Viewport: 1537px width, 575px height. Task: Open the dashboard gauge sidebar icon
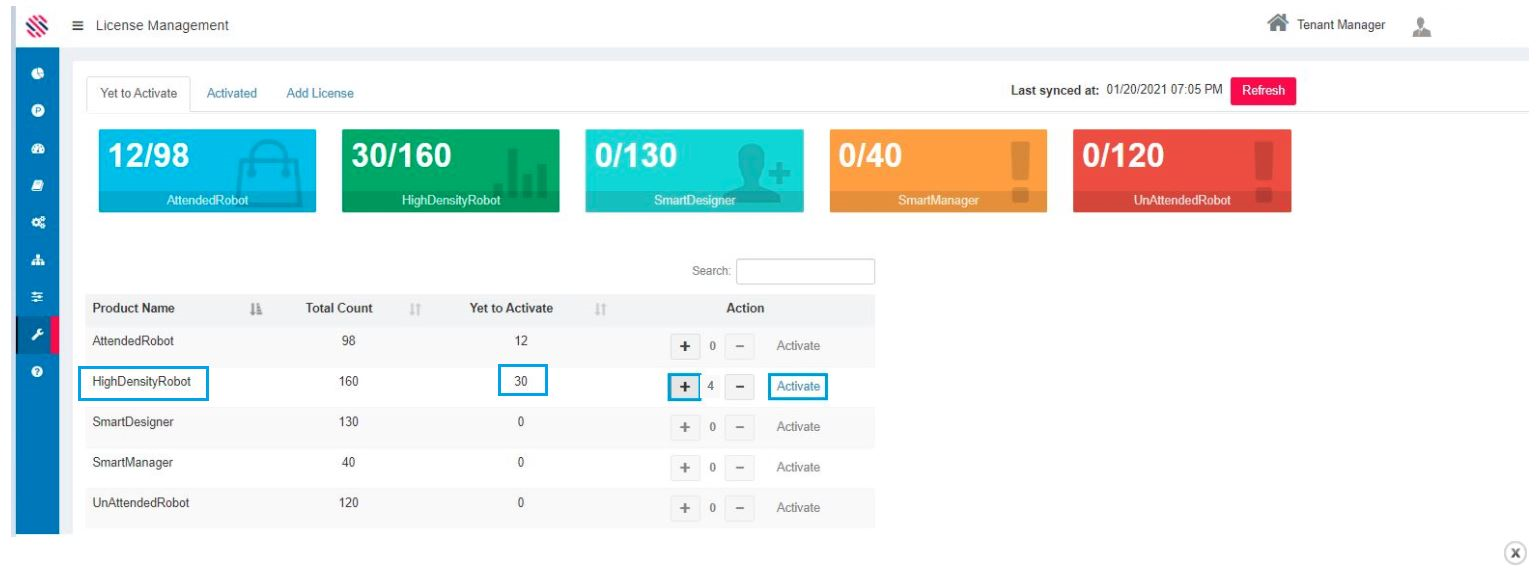37,148
